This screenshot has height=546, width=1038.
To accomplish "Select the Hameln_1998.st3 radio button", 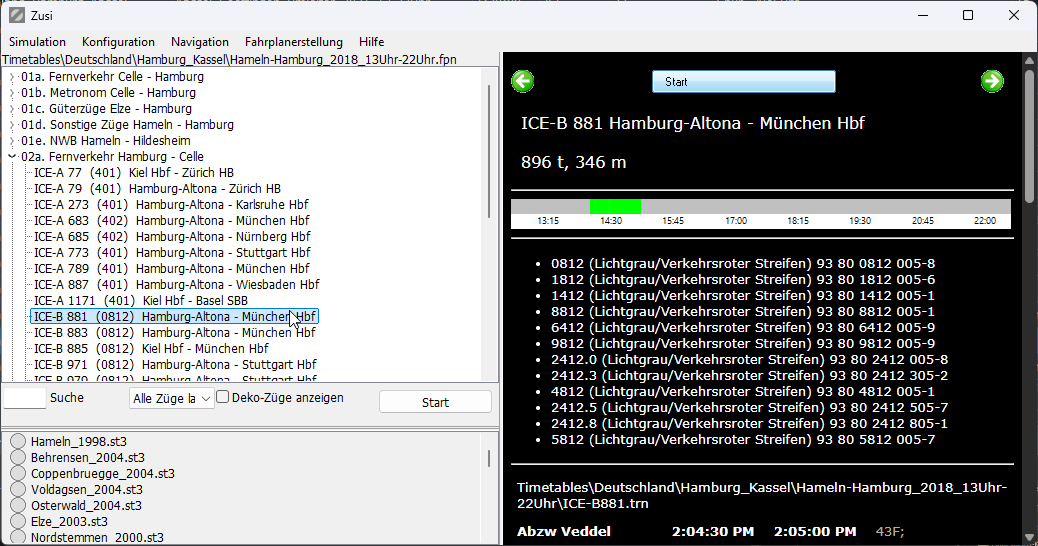I will [18, 441].
